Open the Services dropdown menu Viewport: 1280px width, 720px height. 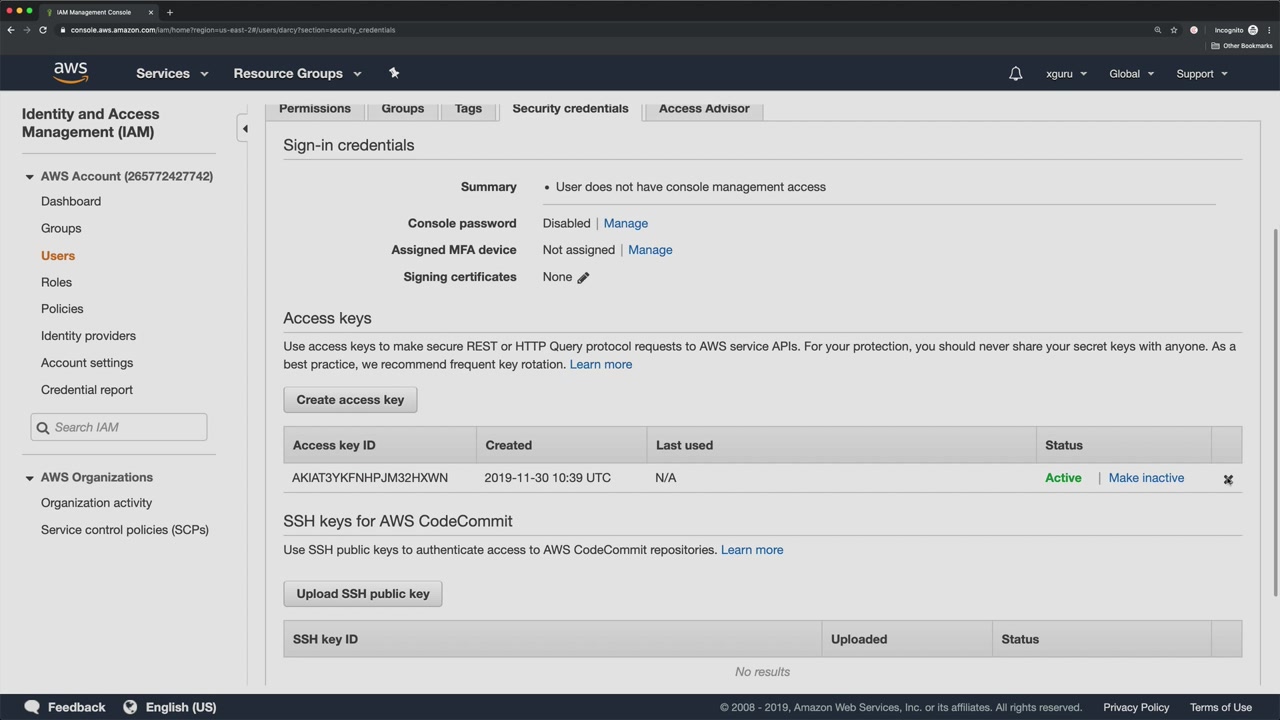click(172, 74)
